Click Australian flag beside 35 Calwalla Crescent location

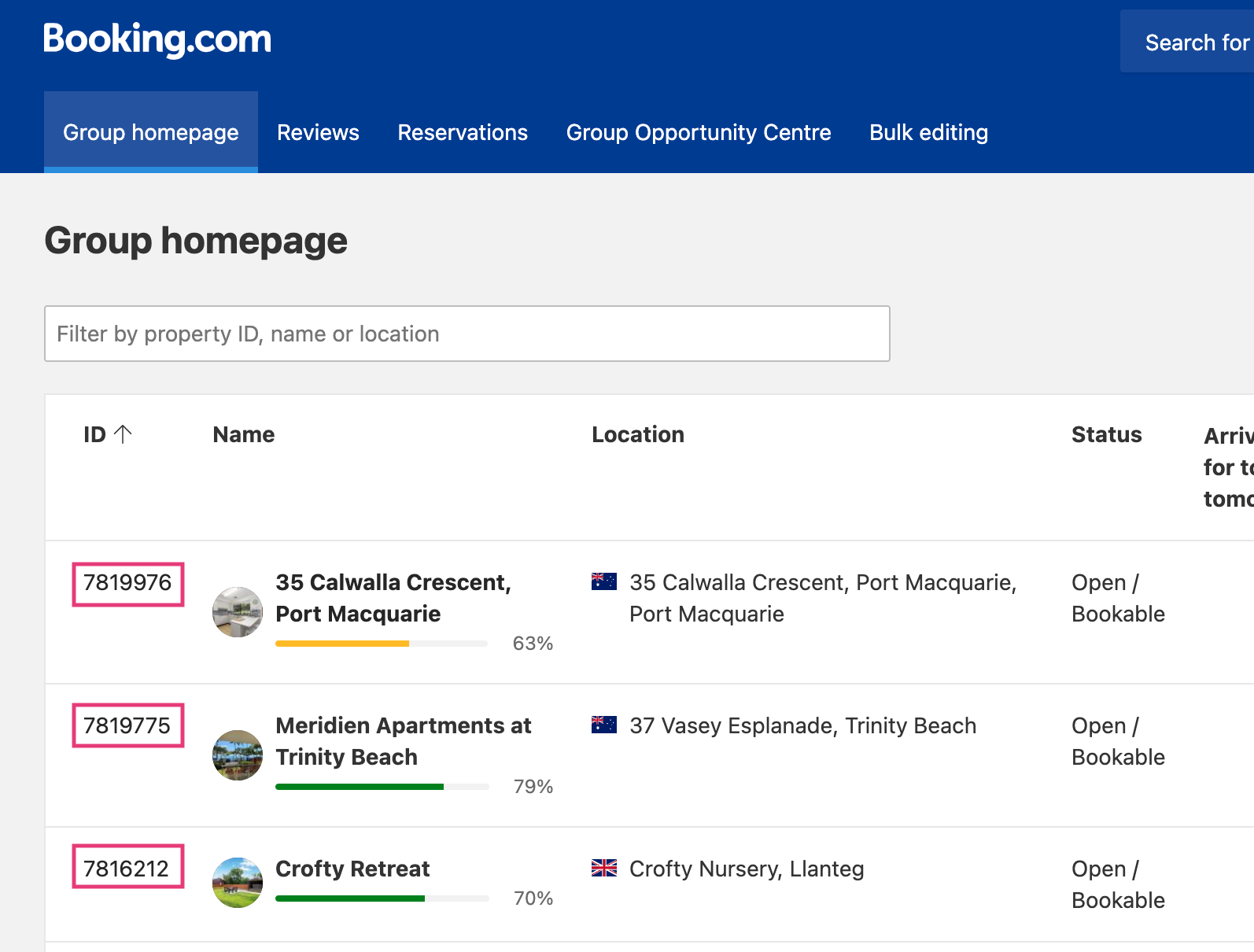pos(604,581)
